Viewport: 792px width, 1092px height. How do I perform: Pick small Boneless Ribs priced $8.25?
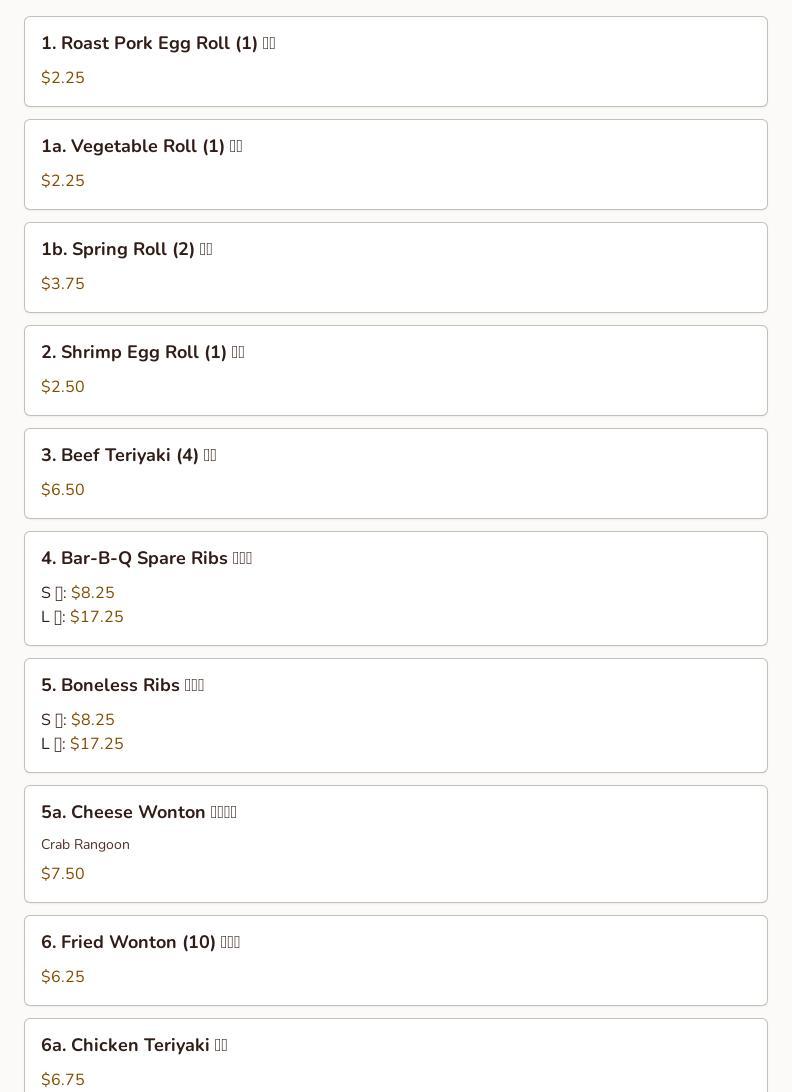pos(92,720)
